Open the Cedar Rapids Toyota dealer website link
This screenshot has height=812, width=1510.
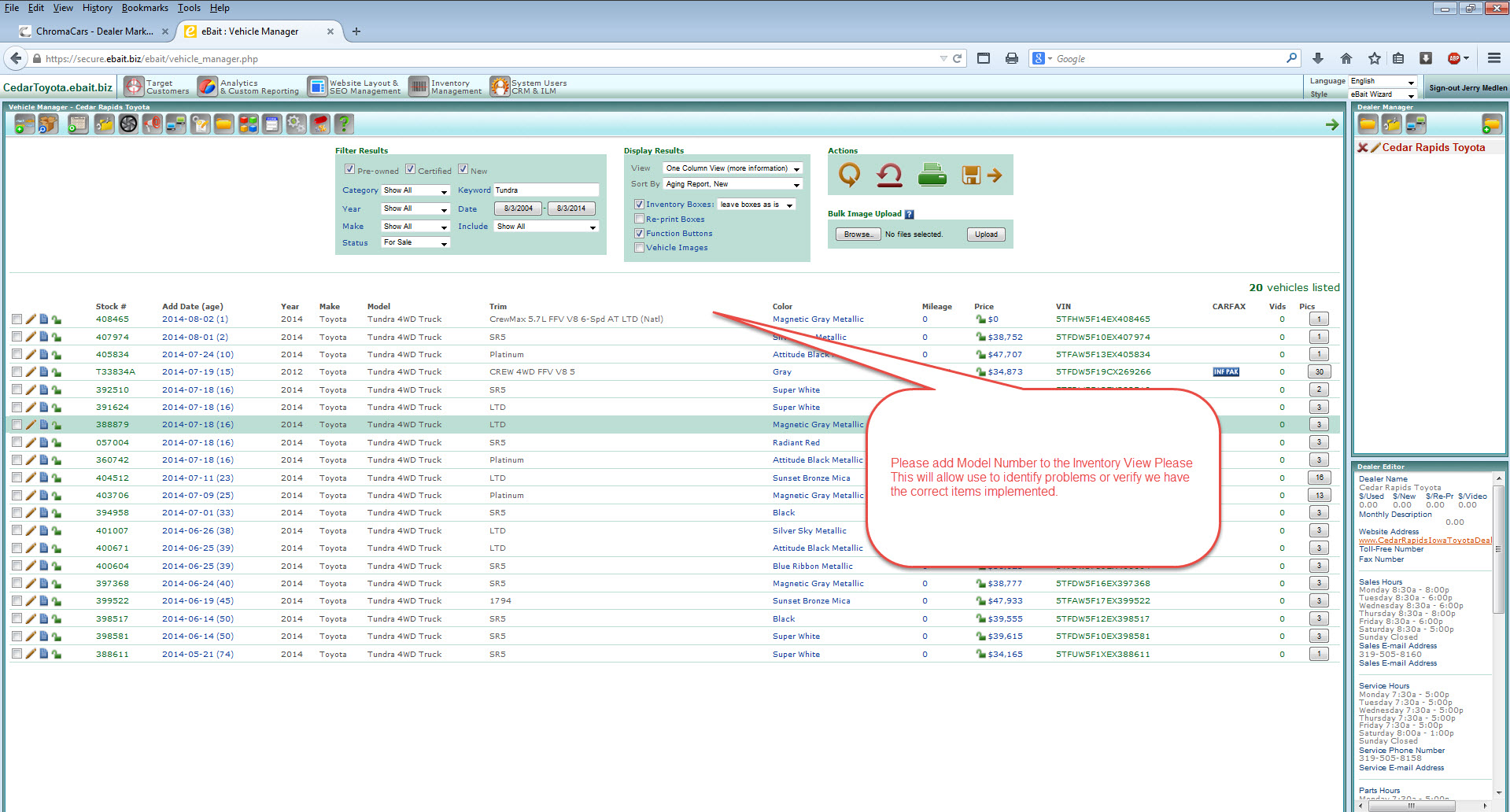[1425, 541]
